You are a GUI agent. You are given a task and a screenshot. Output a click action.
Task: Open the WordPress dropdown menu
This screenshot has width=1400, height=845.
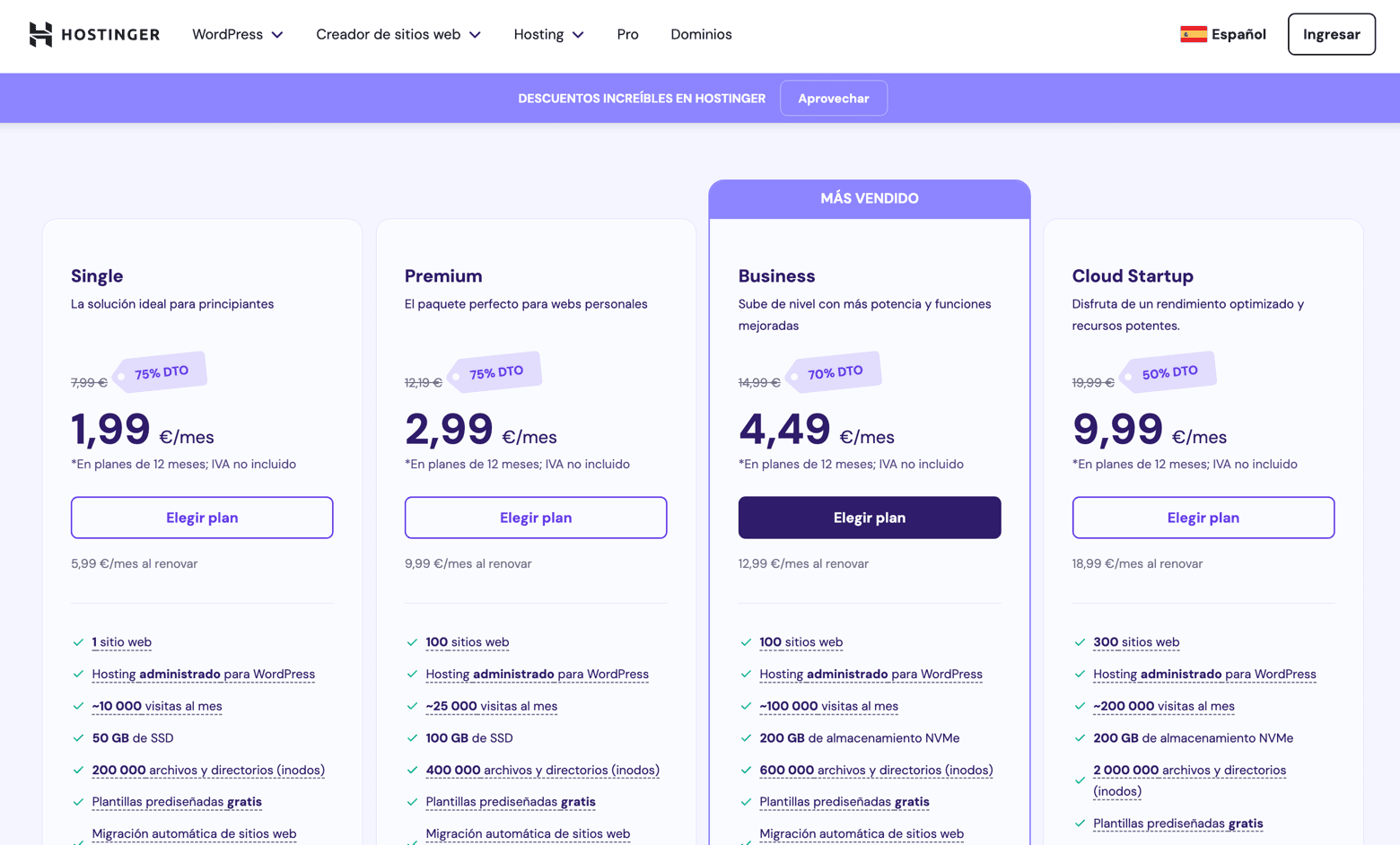tap(238, 34)
